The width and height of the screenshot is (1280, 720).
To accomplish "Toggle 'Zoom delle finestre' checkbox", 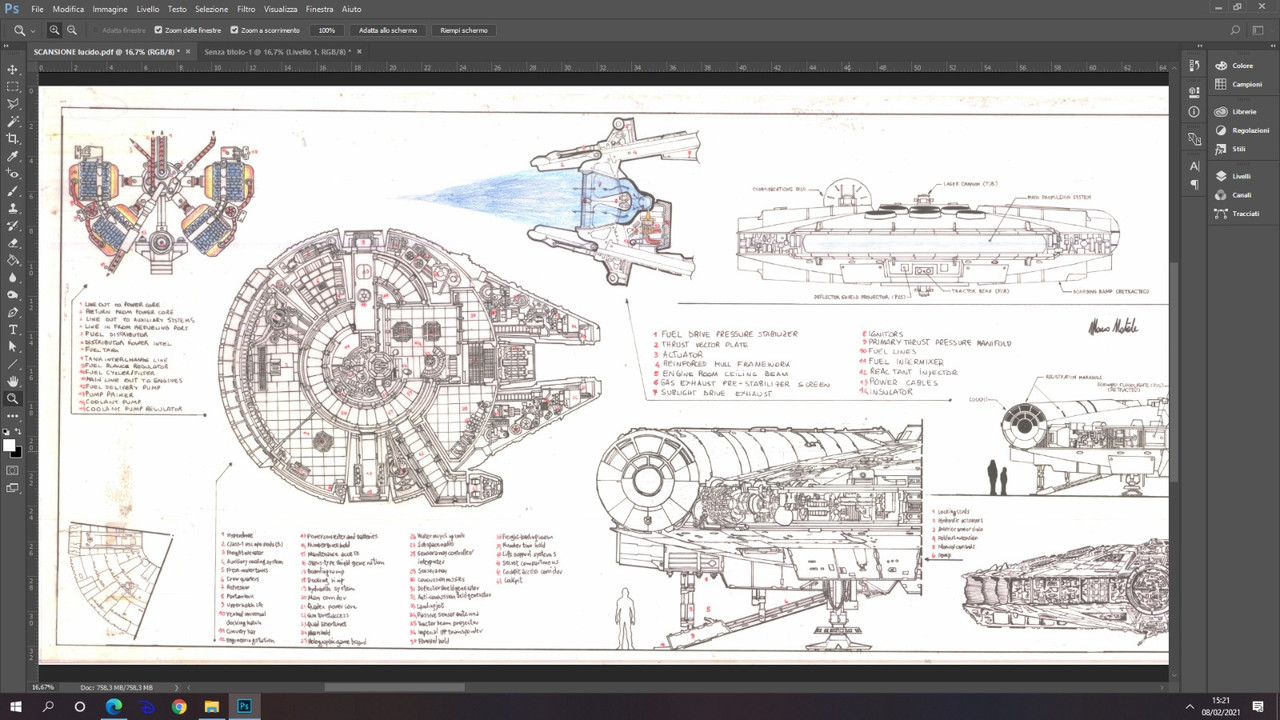I will point(158,30).
